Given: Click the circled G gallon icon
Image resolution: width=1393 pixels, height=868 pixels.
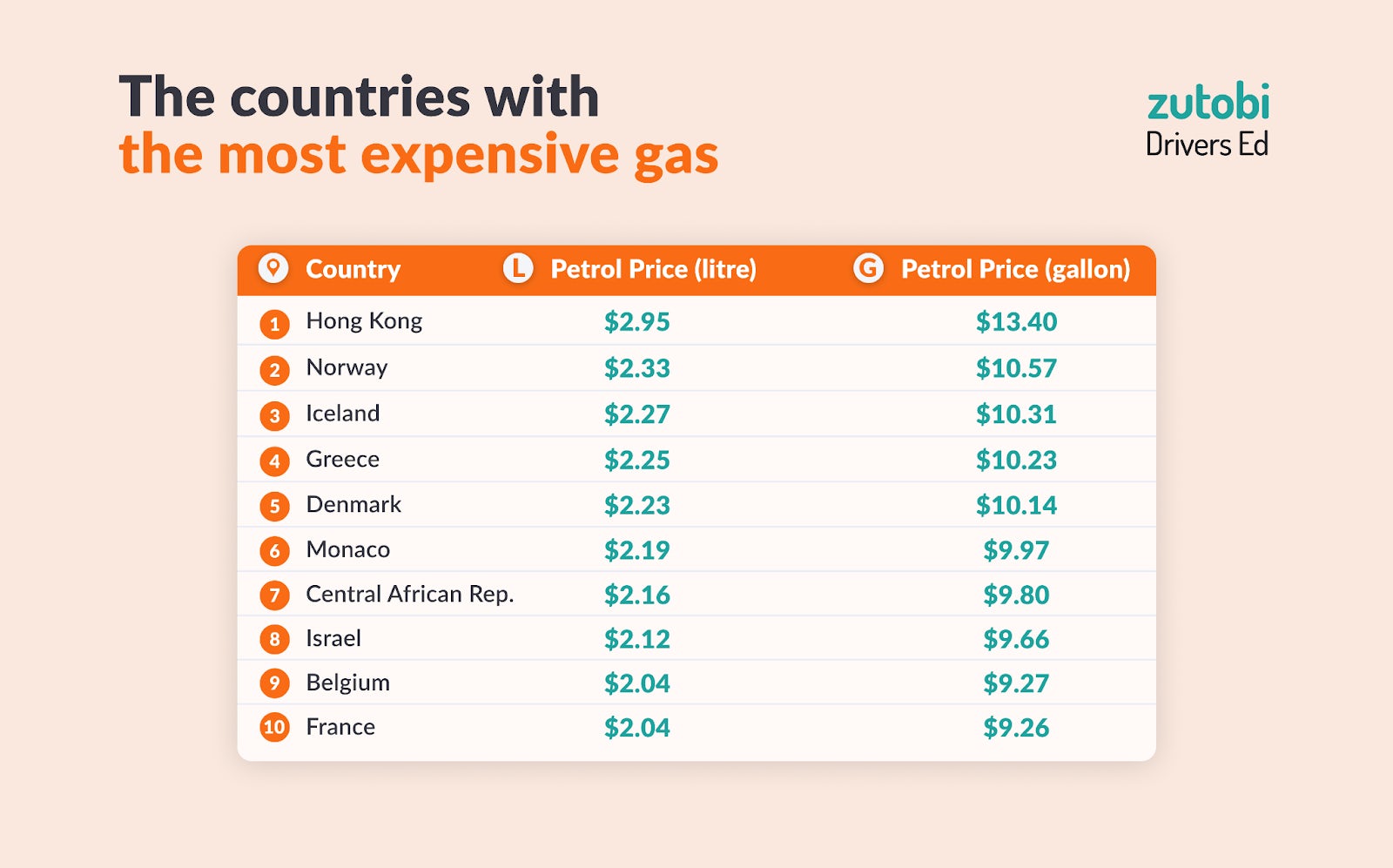Looking at the screenshot, I should [868, 268].
